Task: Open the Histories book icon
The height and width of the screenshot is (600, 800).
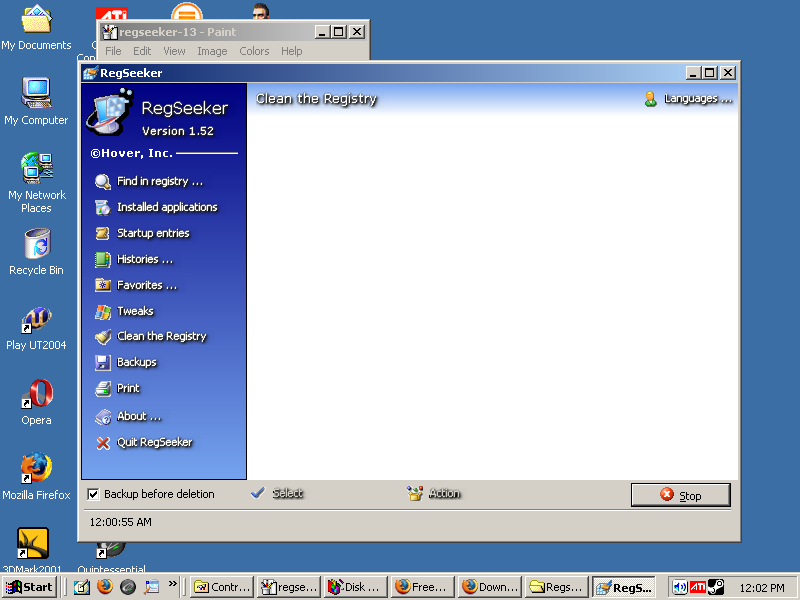Action: pyautogui.click(x=102, y=260)
